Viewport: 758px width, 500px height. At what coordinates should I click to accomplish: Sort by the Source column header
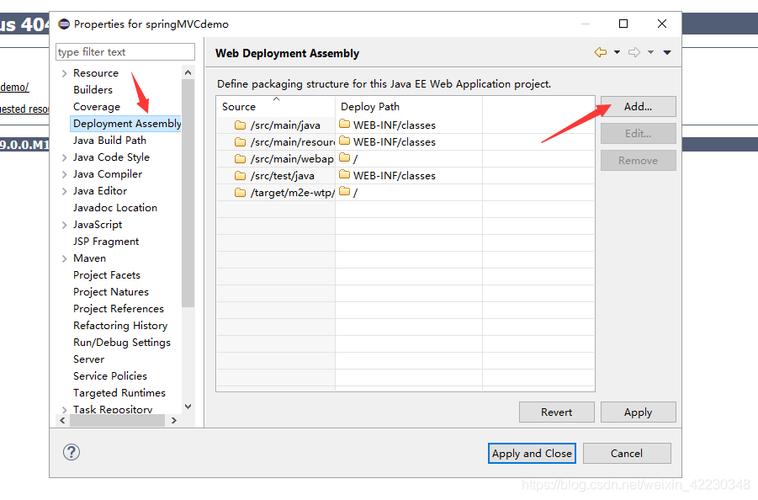276,106
